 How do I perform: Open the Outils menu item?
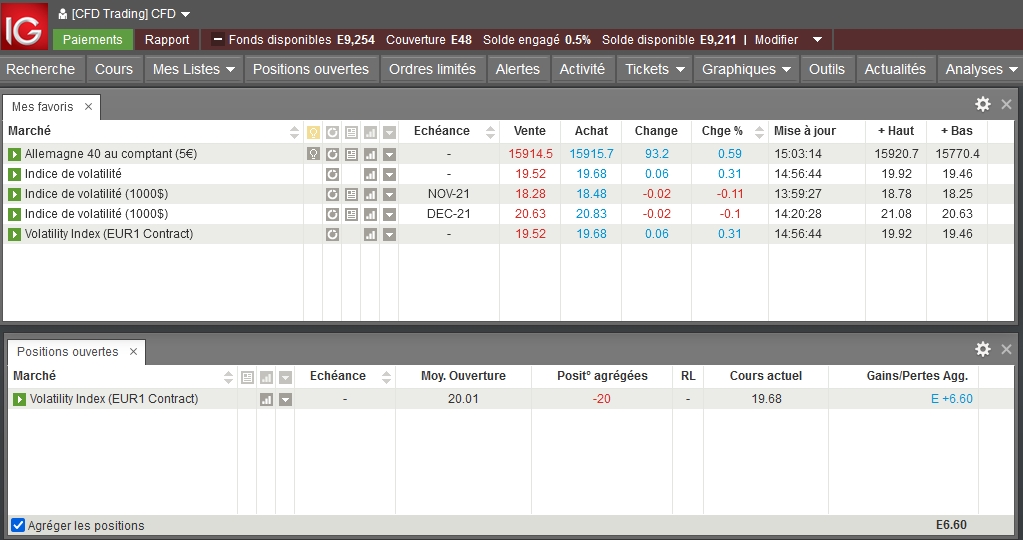827,69
